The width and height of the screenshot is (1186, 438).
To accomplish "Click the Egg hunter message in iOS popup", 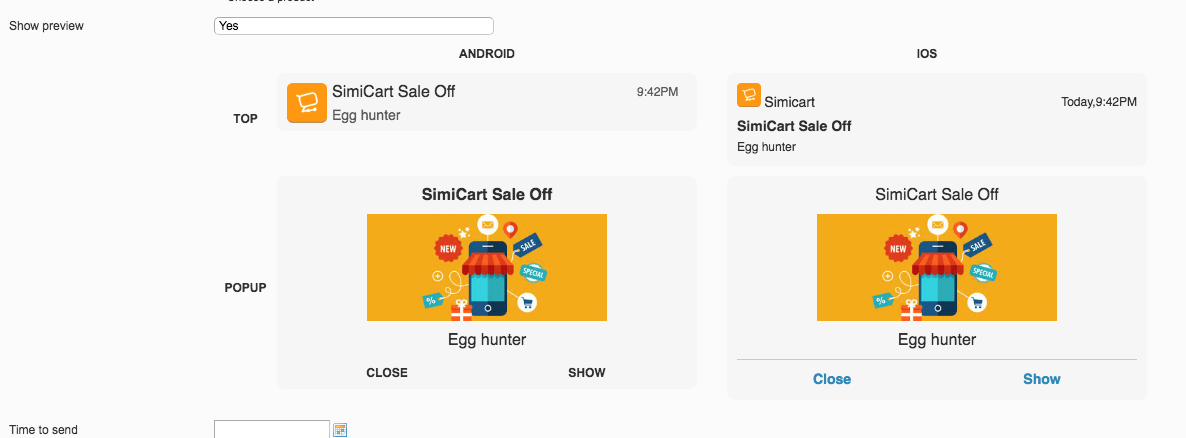I will (937, 340).
